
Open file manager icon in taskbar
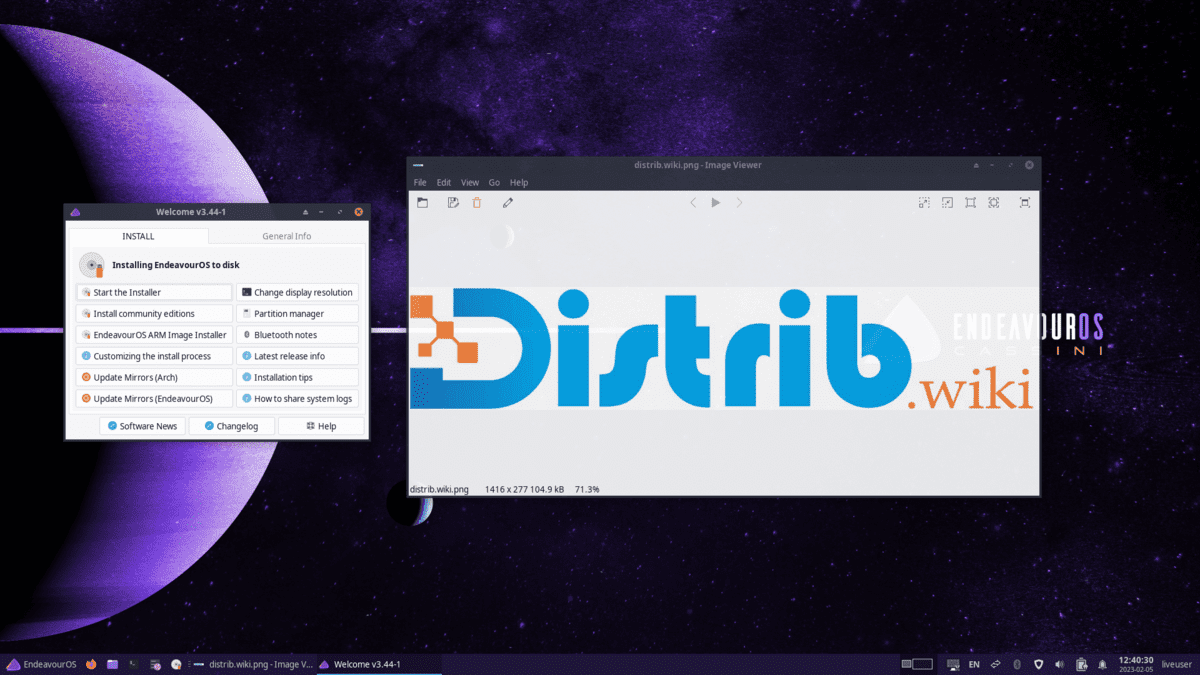pyautogui.click(x=113, y=664)
